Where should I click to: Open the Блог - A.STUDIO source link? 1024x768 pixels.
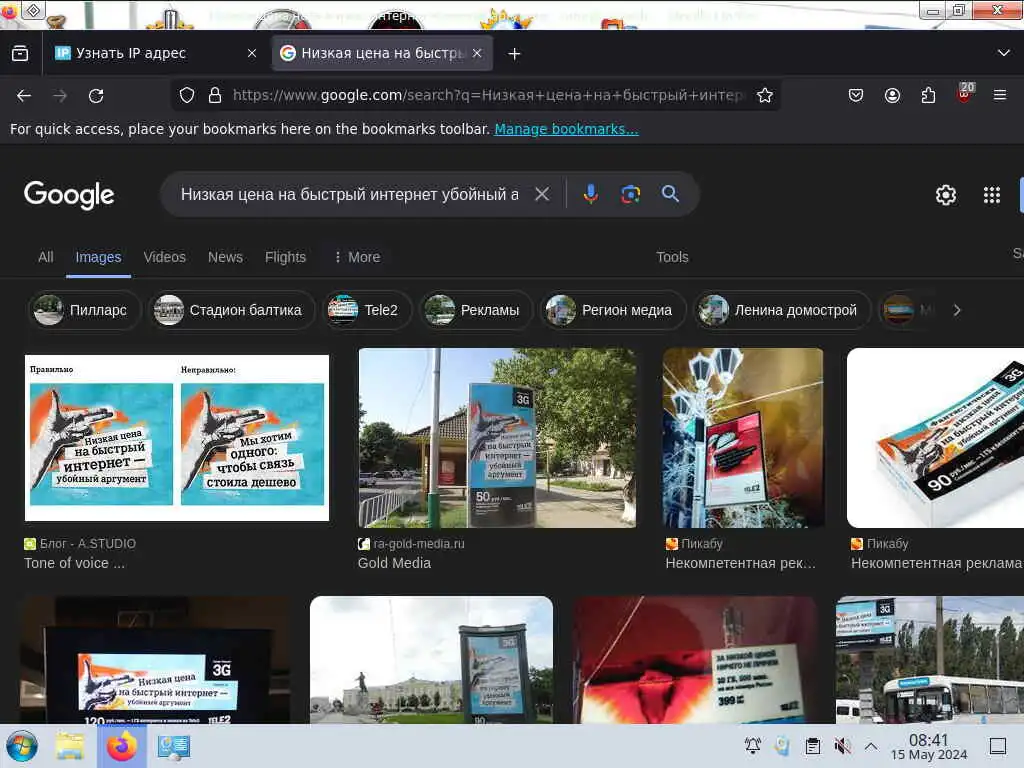coord(80,543)
